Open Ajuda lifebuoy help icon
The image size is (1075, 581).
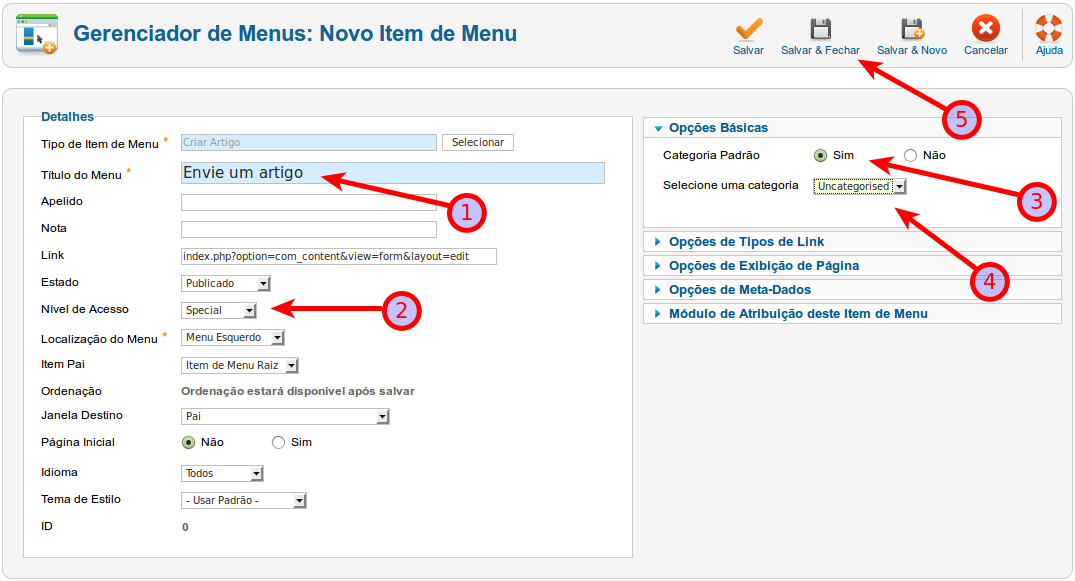1048,29
